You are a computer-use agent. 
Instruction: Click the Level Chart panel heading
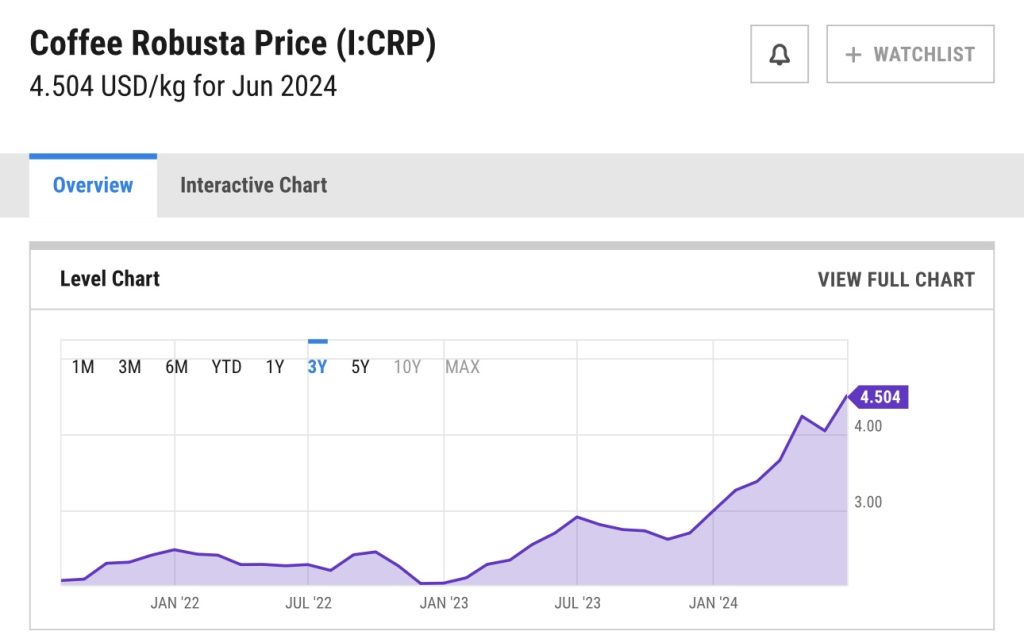click(x=110, y=279)
